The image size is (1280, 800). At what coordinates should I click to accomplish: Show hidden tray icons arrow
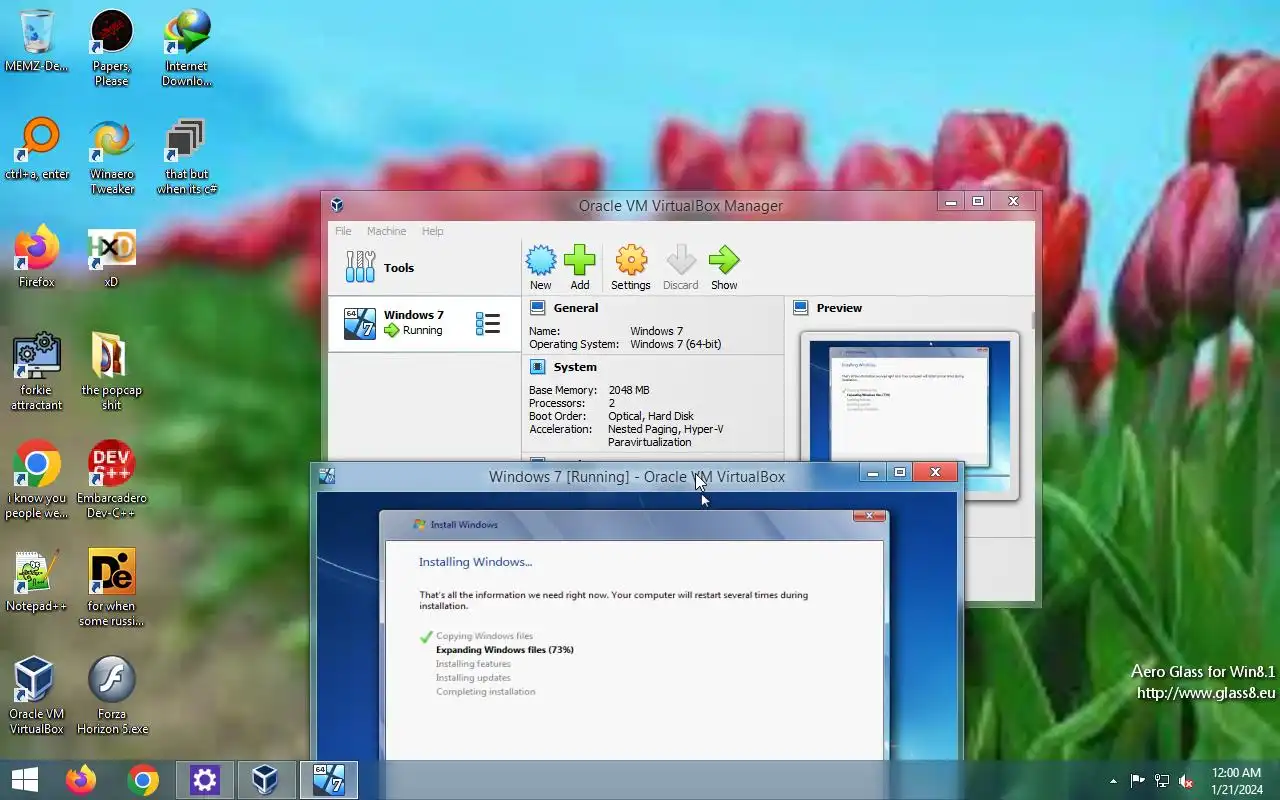(1113, 781)
